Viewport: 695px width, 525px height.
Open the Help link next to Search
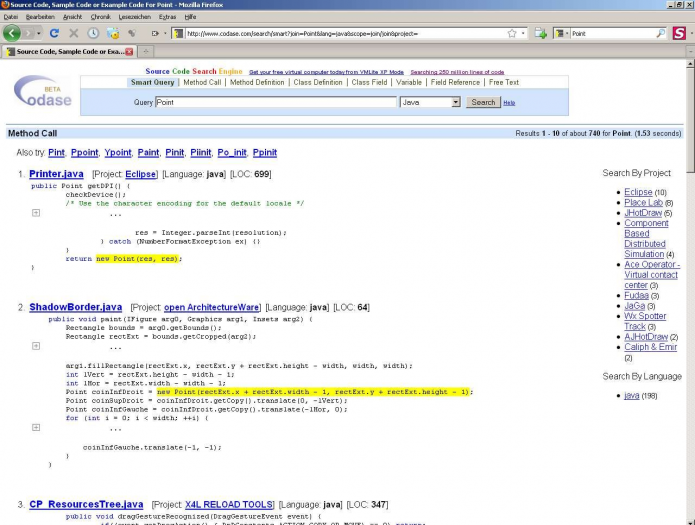(509, 103)
